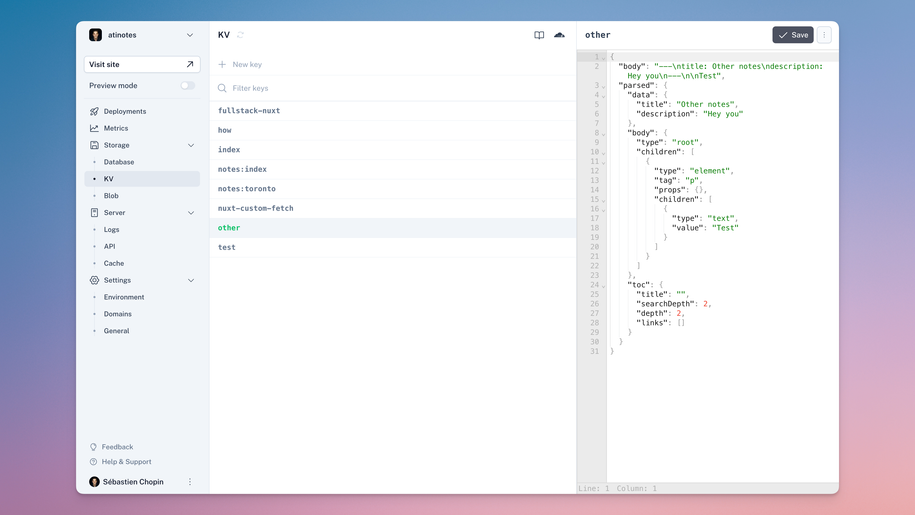Image resolution: width=915 pixels, height=515 pixels.
Task: Toggle Preview mode switch
Action: 187,86
